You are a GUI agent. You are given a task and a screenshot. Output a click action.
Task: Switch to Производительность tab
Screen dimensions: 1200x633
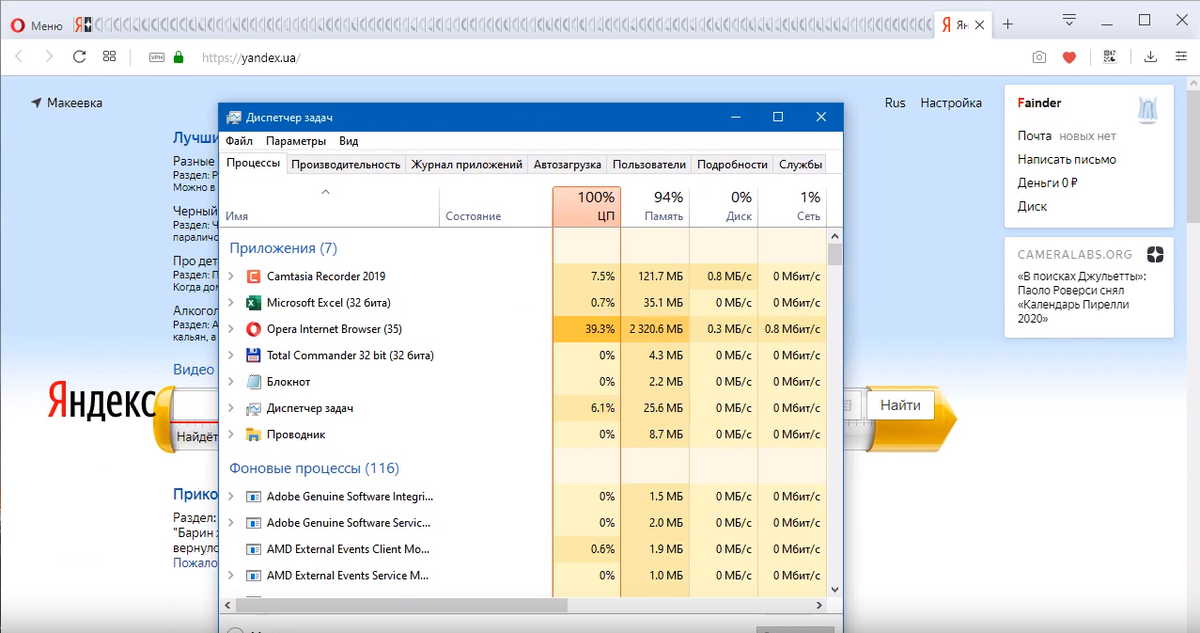pos(346,164)
